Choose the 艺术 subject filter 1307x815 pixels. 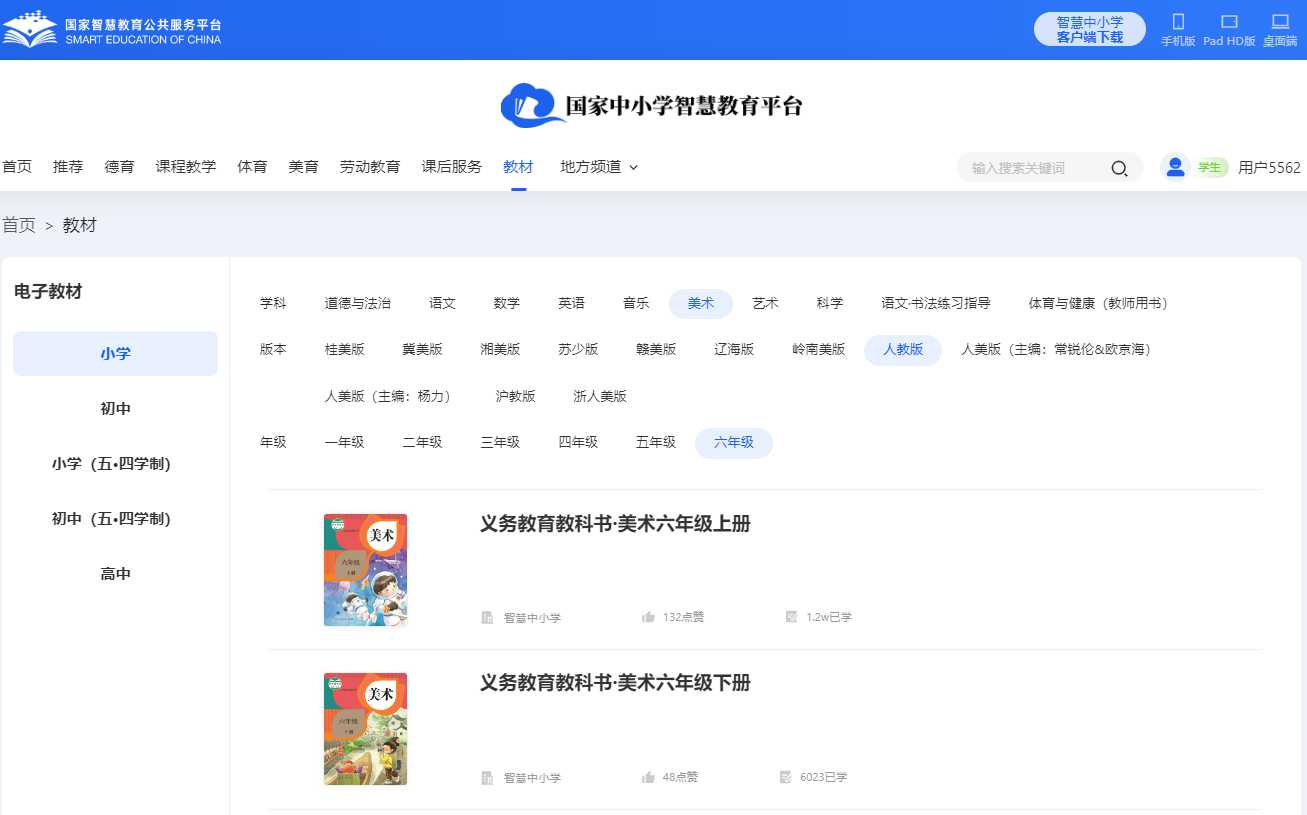(765, 303)
